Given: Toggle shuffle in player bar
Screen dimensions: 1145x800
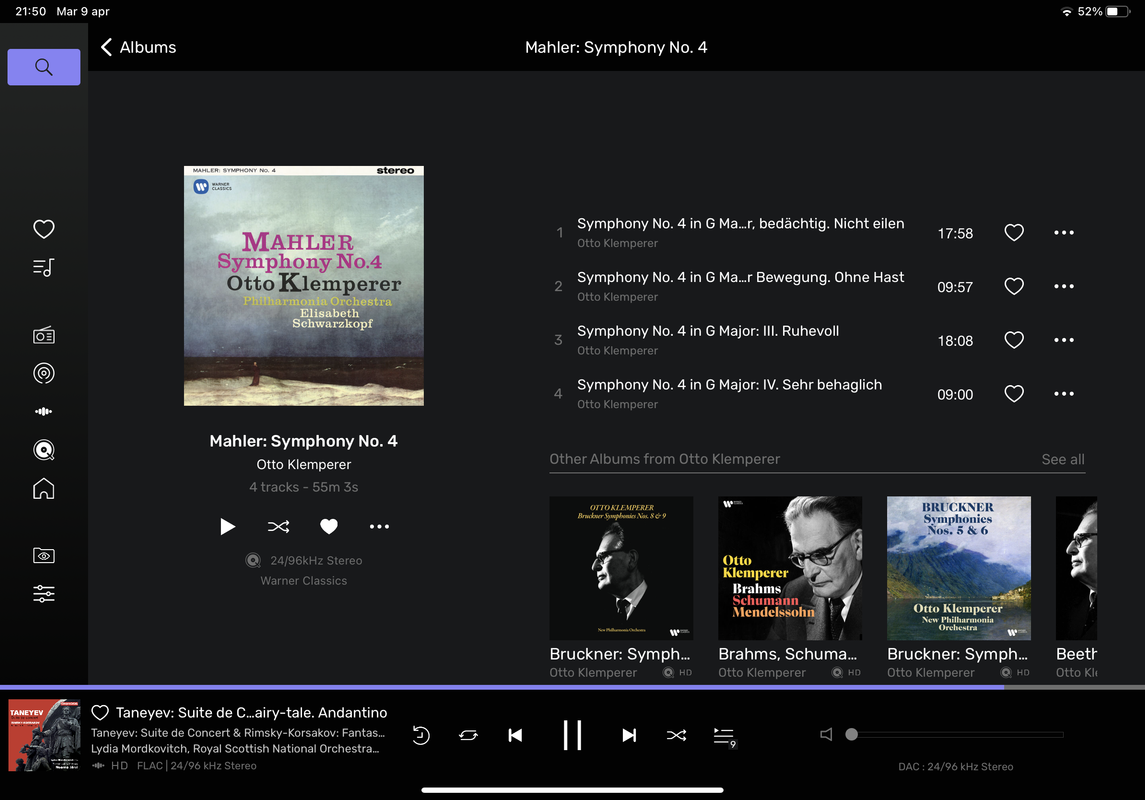Looking at the screenshot, I should [x=676, y=735].
